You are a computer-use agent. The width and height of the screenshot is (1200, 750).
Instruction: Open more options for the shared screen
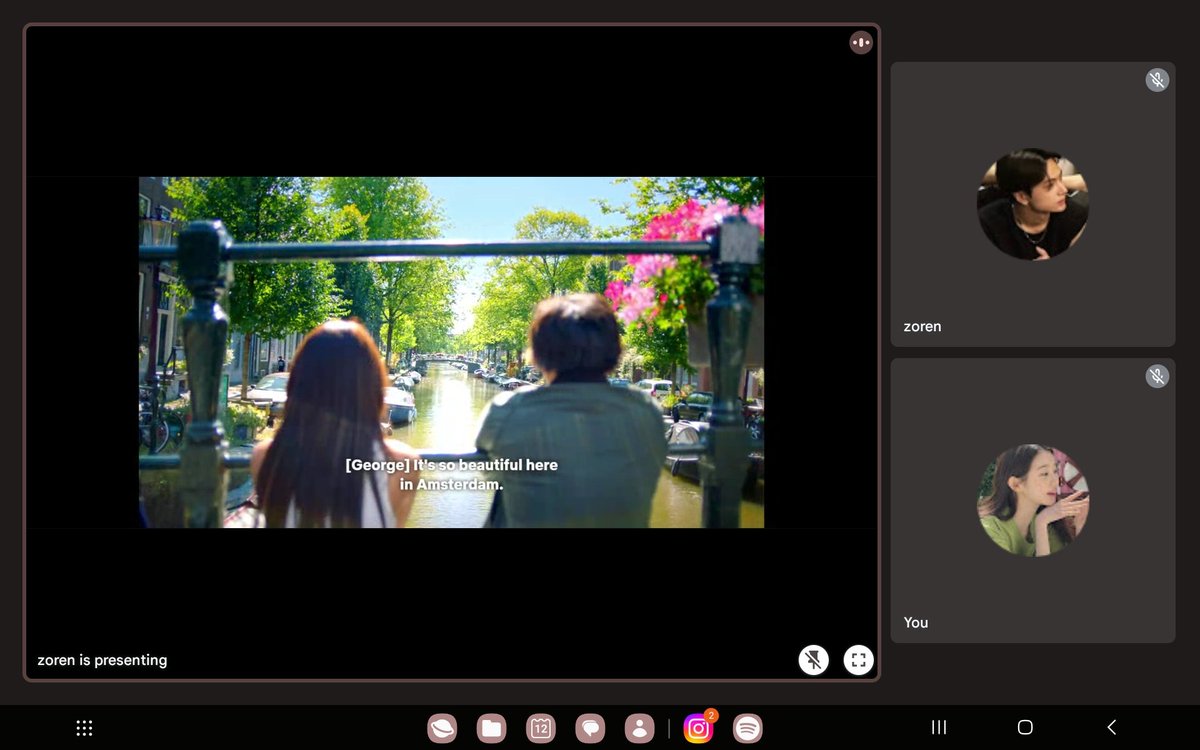tap(860, 42)
